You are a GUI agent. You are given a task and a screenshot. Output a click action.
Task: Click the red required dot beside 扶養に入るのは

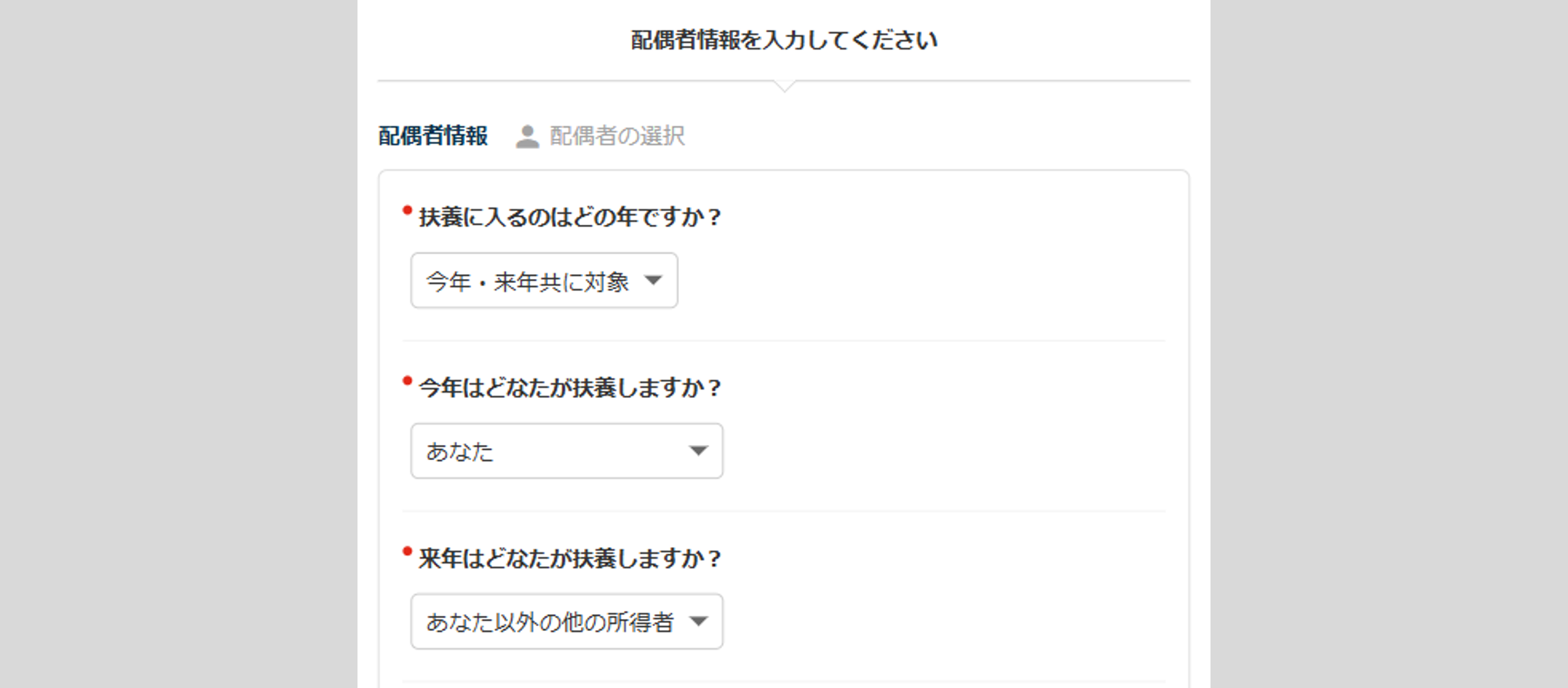tap(407, 210)
